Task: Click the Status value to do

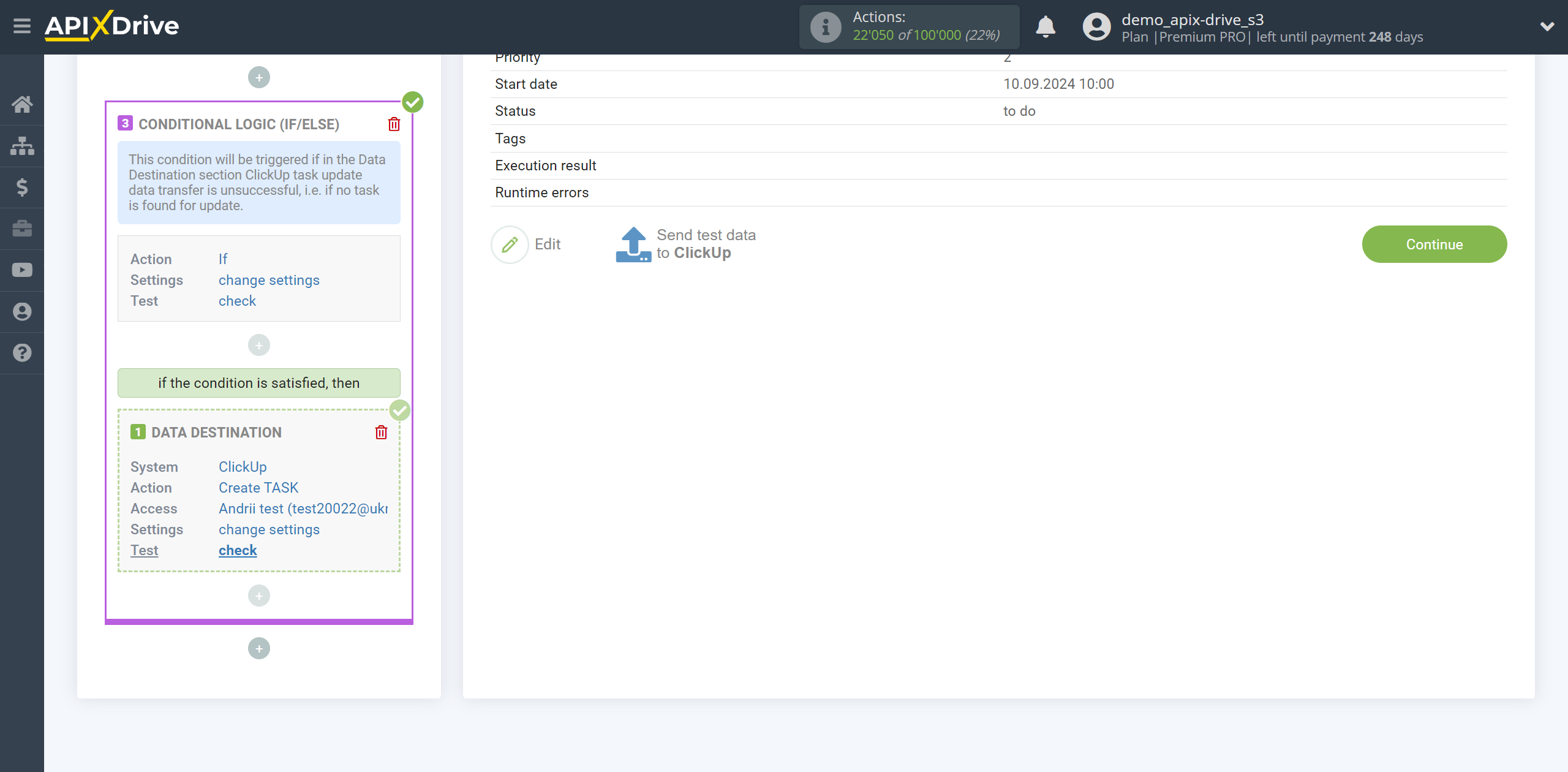Action: coord(1019,111)
